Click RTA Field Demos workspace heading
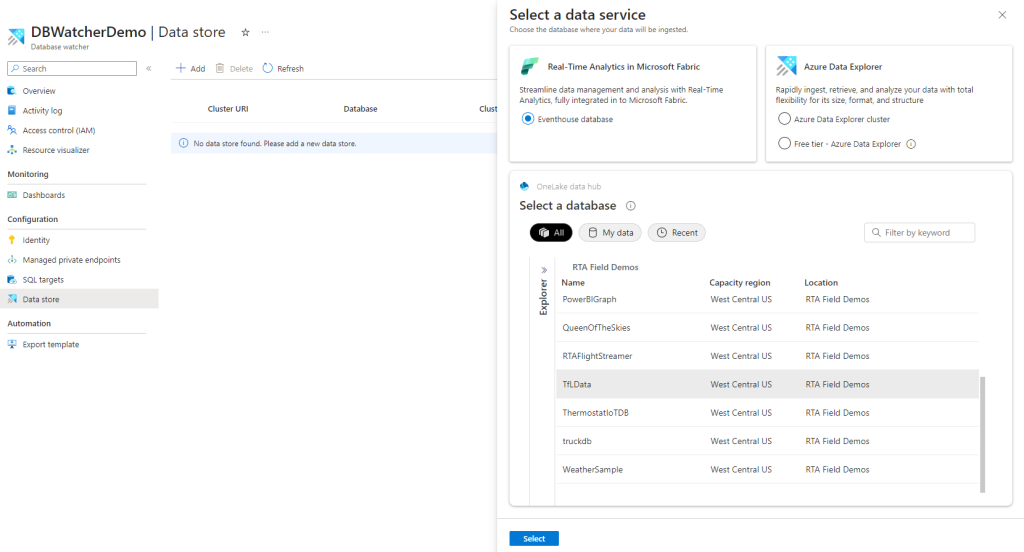 [x=605, y=267]
